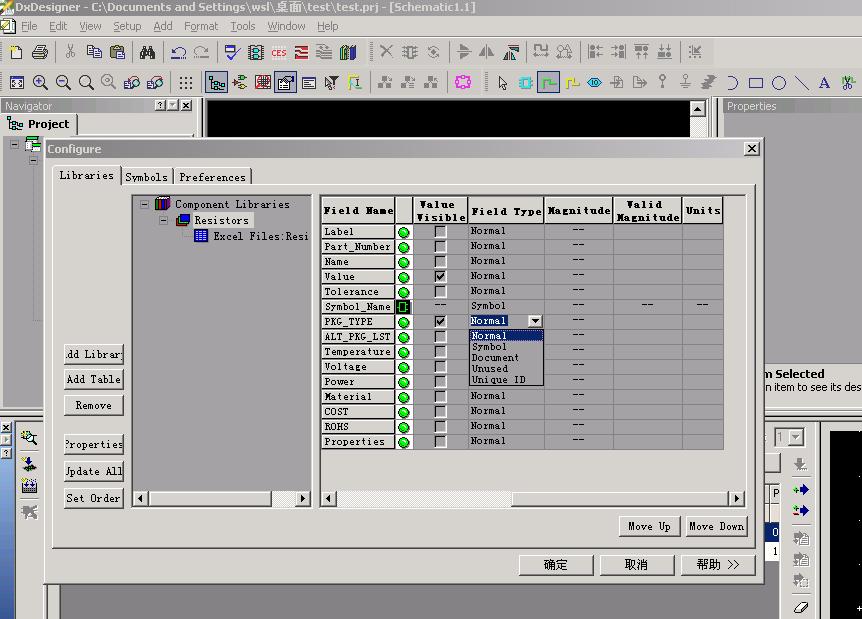Image resolution: width=862 pixels, height=619 pixels.
Task: Open Field Type dropdown arrow for PKG_TYPE
Action: [535, 321]
